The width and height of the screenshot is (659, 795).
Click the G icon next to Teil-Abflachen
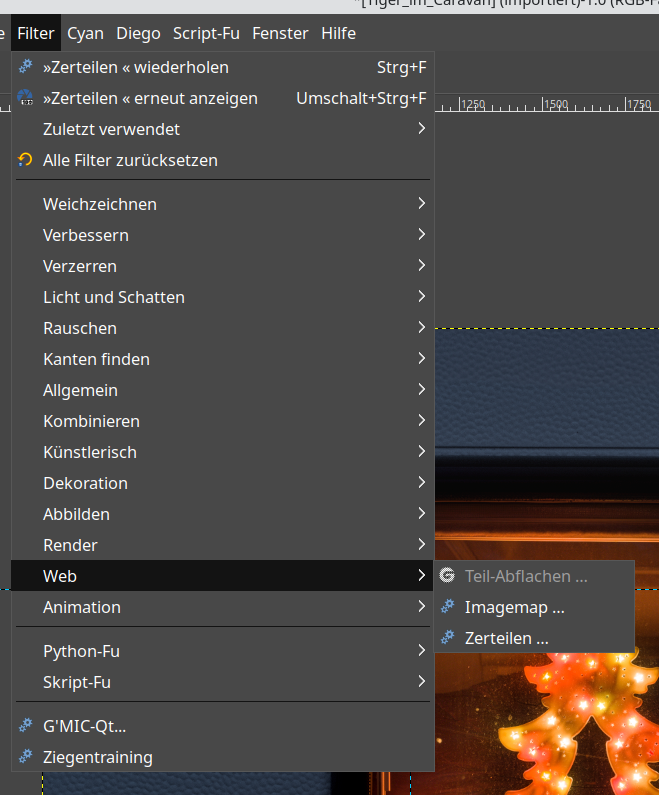click(447, 576)
